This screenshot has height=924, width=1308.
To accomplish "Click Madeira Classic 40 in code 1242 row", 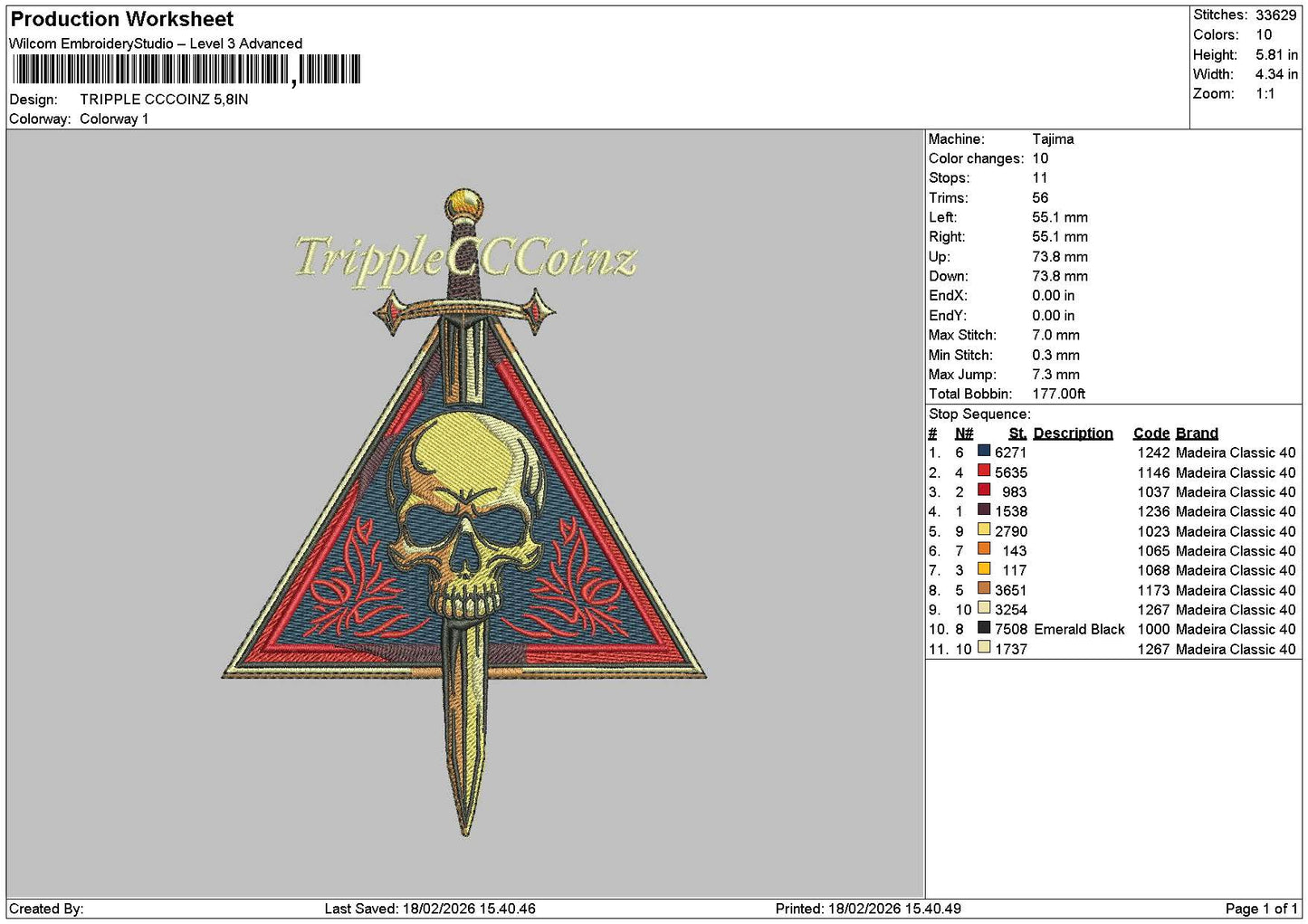I will [x=1236, y=452].
